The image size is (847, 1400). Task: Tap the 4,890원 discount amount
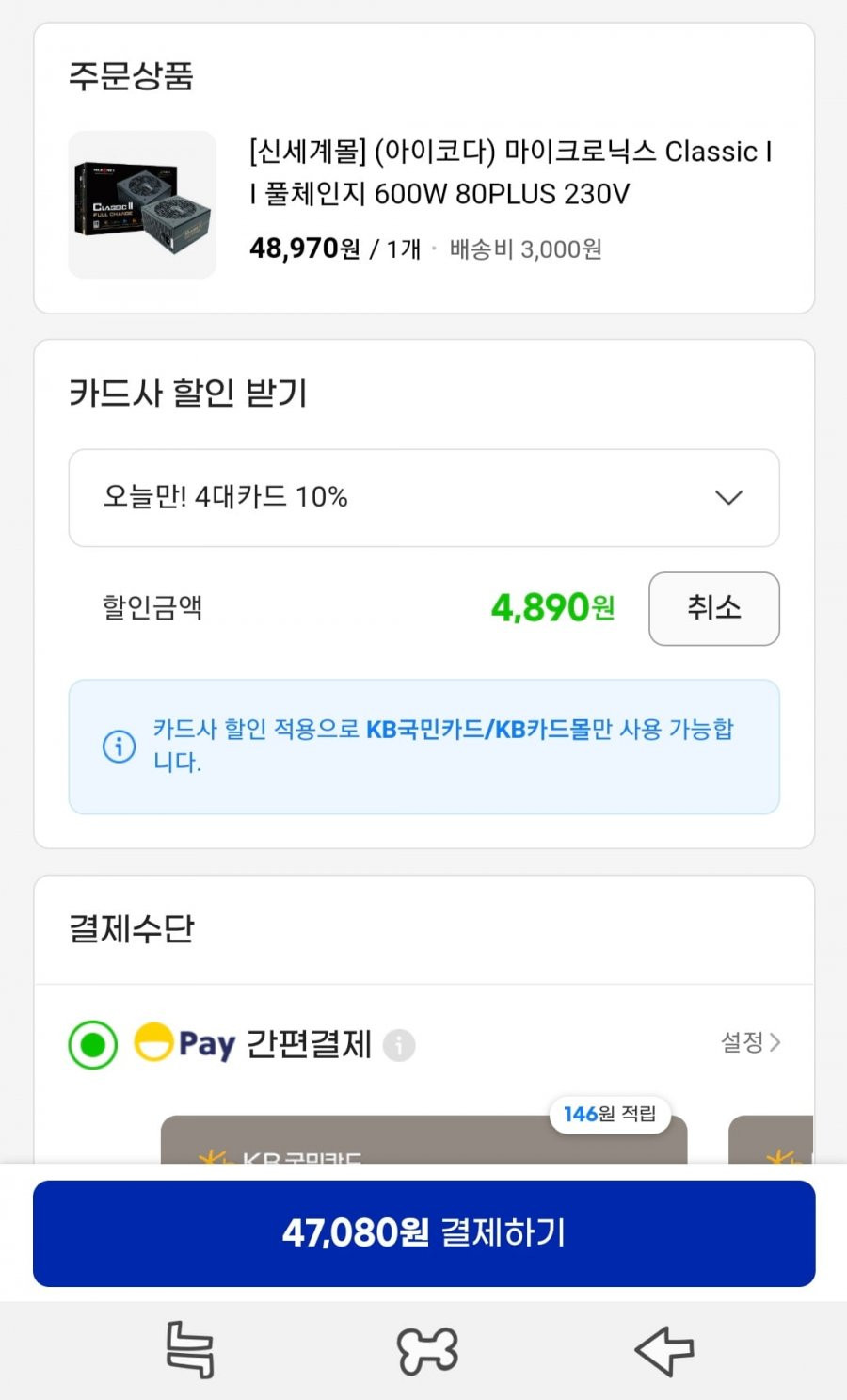tap(553, 608)
